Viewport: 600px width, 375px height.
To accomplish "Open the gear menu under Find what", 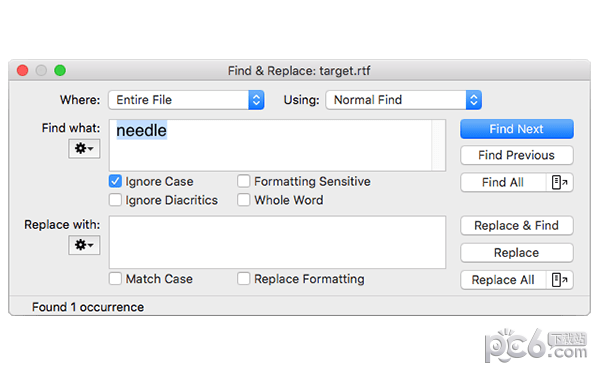I will pyautogui.click(x=84, y=148).
